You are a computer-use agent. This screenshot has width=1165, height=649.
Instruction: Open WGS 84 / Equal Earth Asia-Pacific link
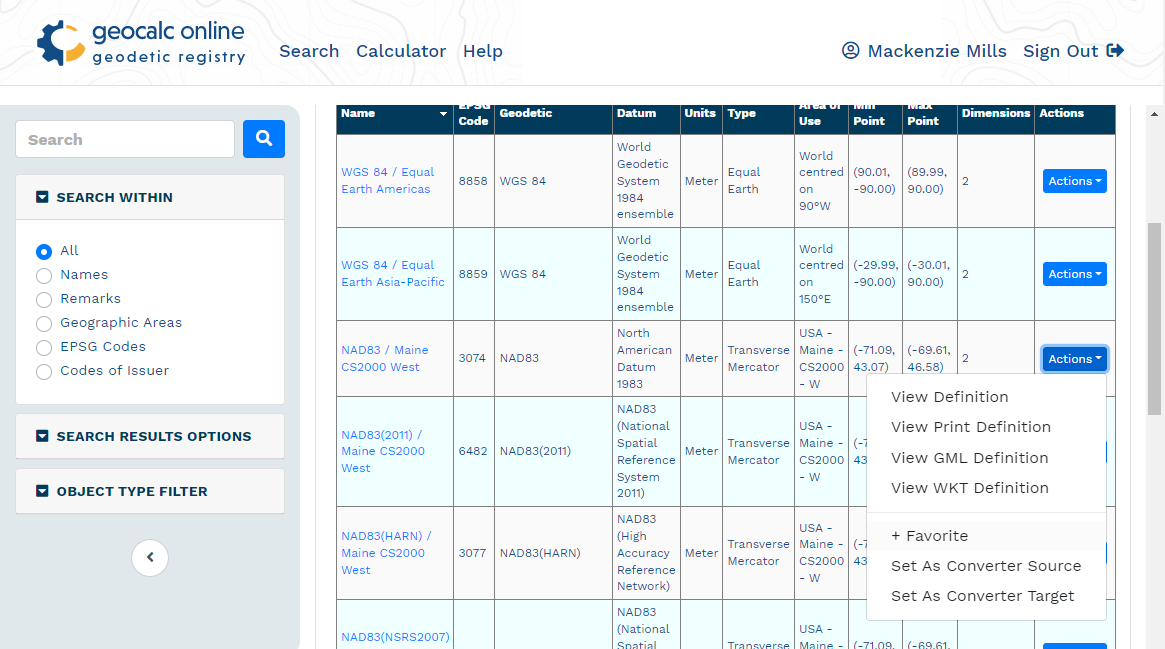tap(393, 273)
